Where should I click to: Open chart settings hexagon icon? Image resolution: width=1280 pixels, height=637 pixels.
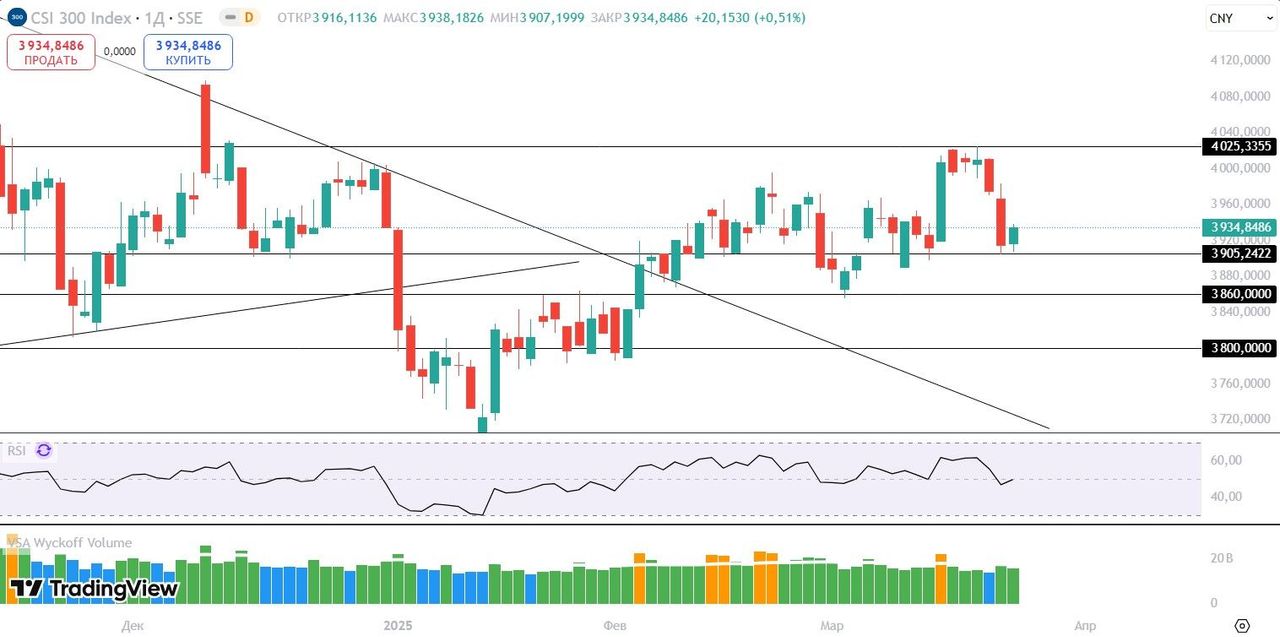click(x=1242, y=626)
